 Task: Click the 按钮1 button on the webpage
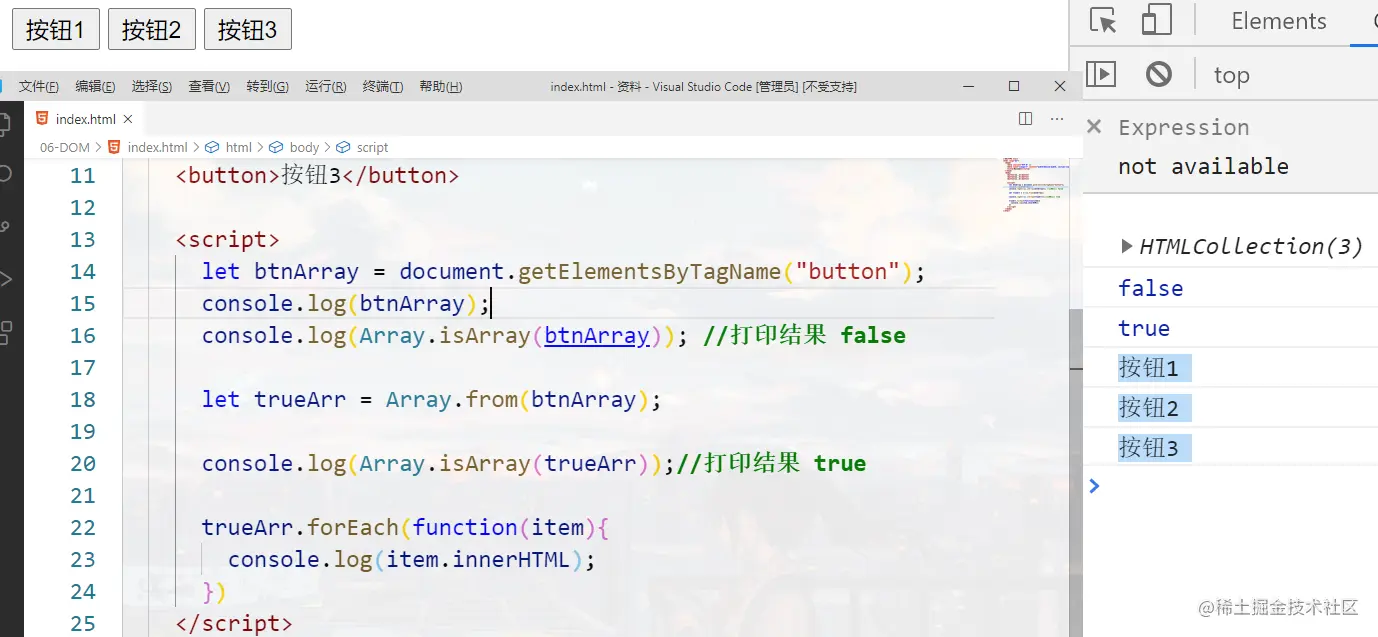pyautogui.click(x=56, y=30)
